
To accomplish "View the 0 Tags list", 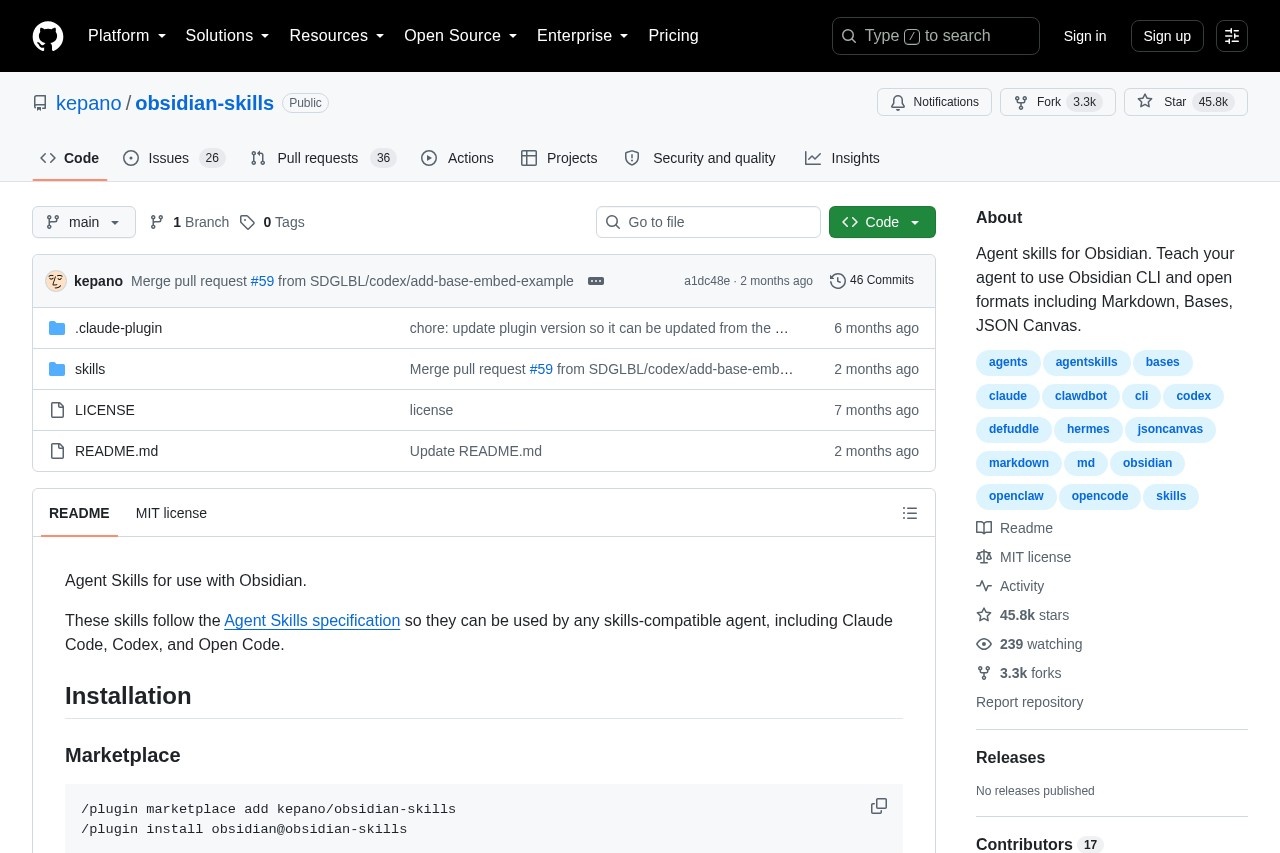I will [272, 222].
